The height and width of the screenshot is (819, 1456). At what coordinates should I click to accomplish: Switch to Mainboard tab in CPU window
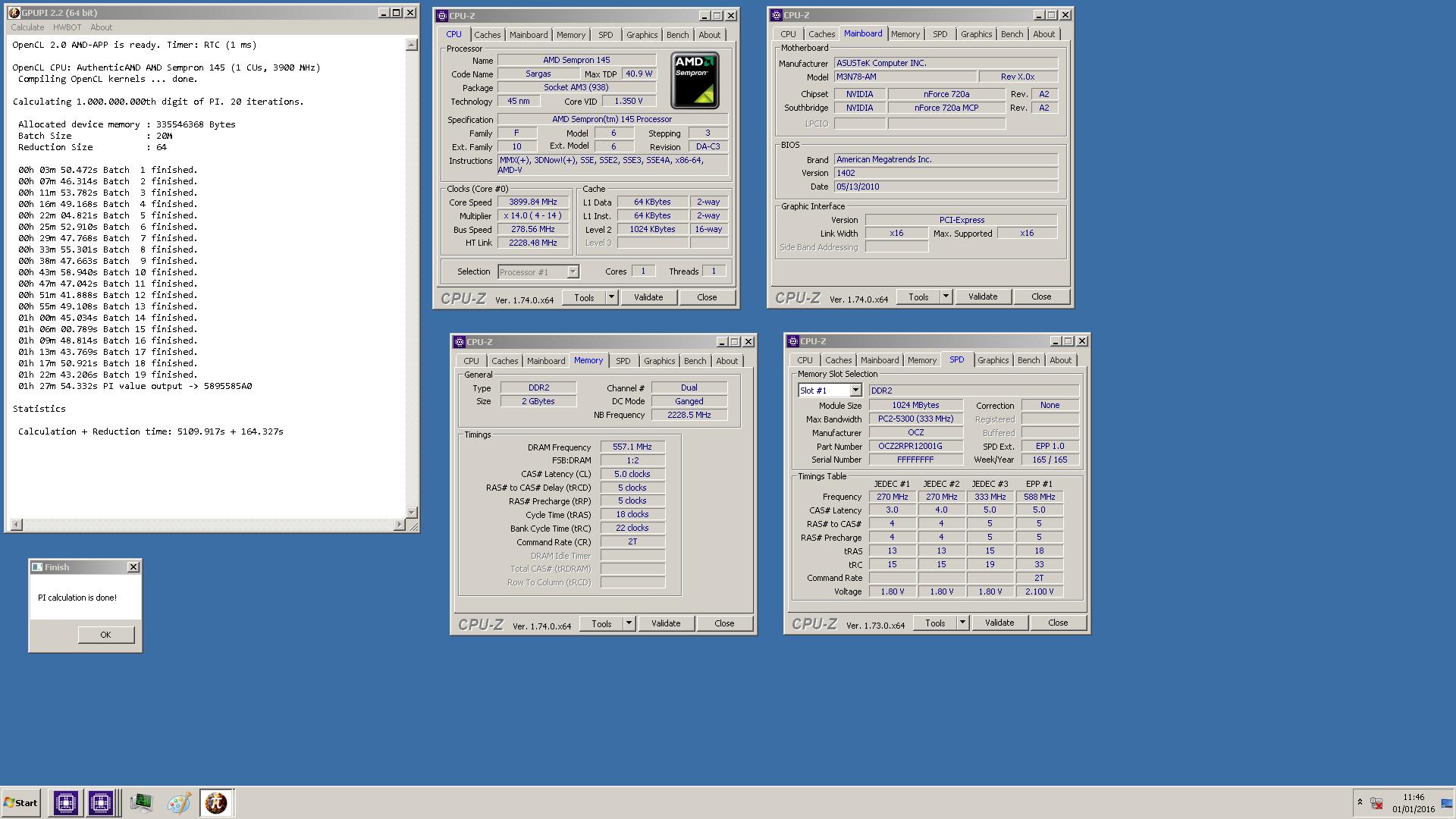(529, 35)
